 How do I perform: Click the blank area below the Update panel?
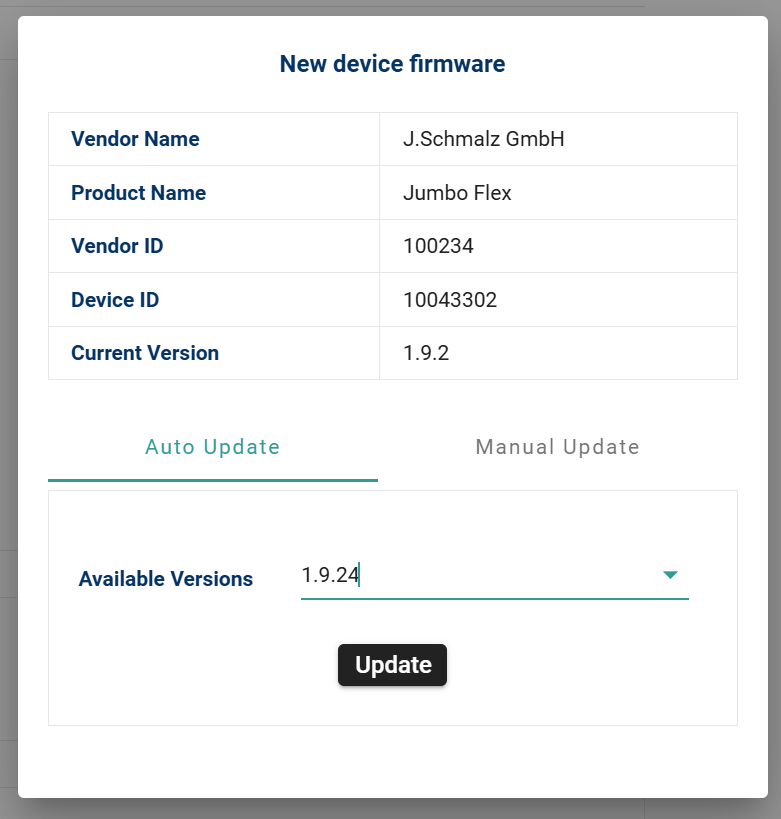[392, 760]
